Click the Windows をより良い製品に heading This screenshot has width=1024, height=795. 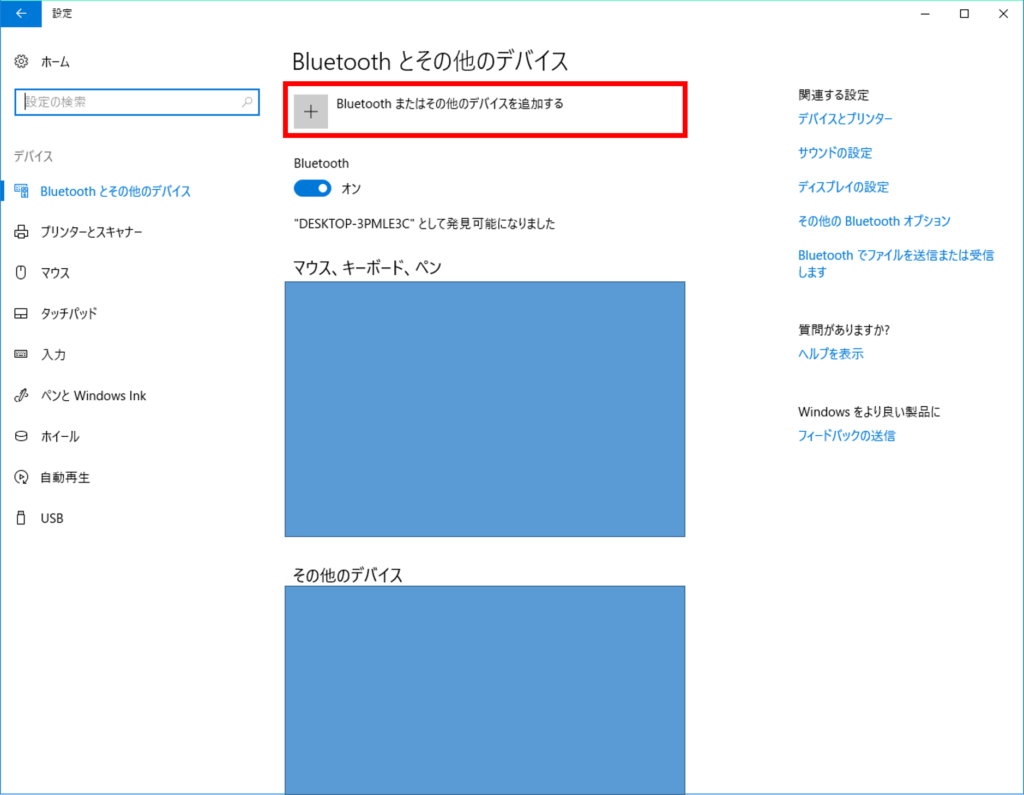point(869,412)
